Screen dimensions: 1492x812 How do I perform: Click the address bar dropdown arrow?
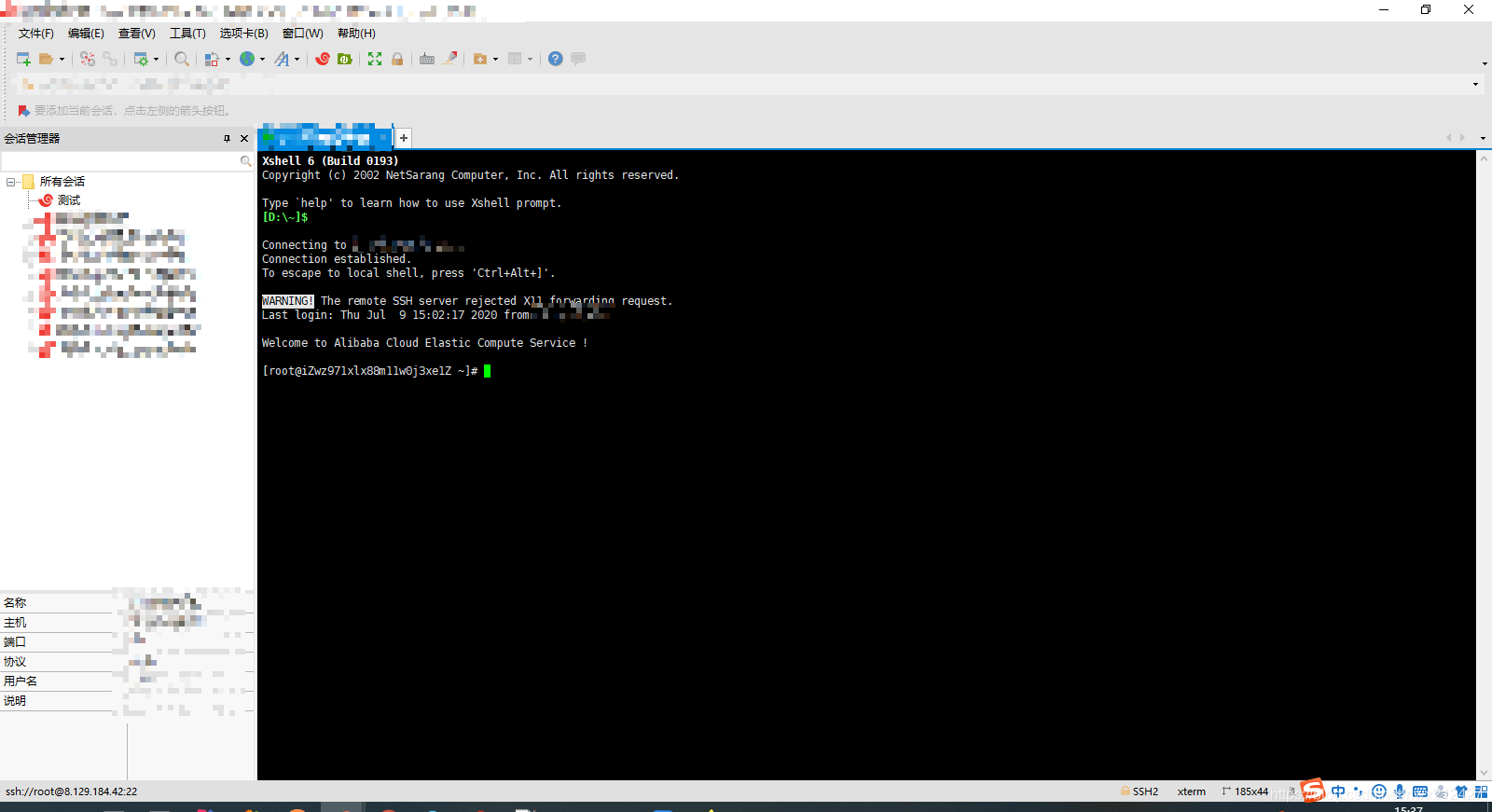pyautogui.click(x=1475, y=84)
